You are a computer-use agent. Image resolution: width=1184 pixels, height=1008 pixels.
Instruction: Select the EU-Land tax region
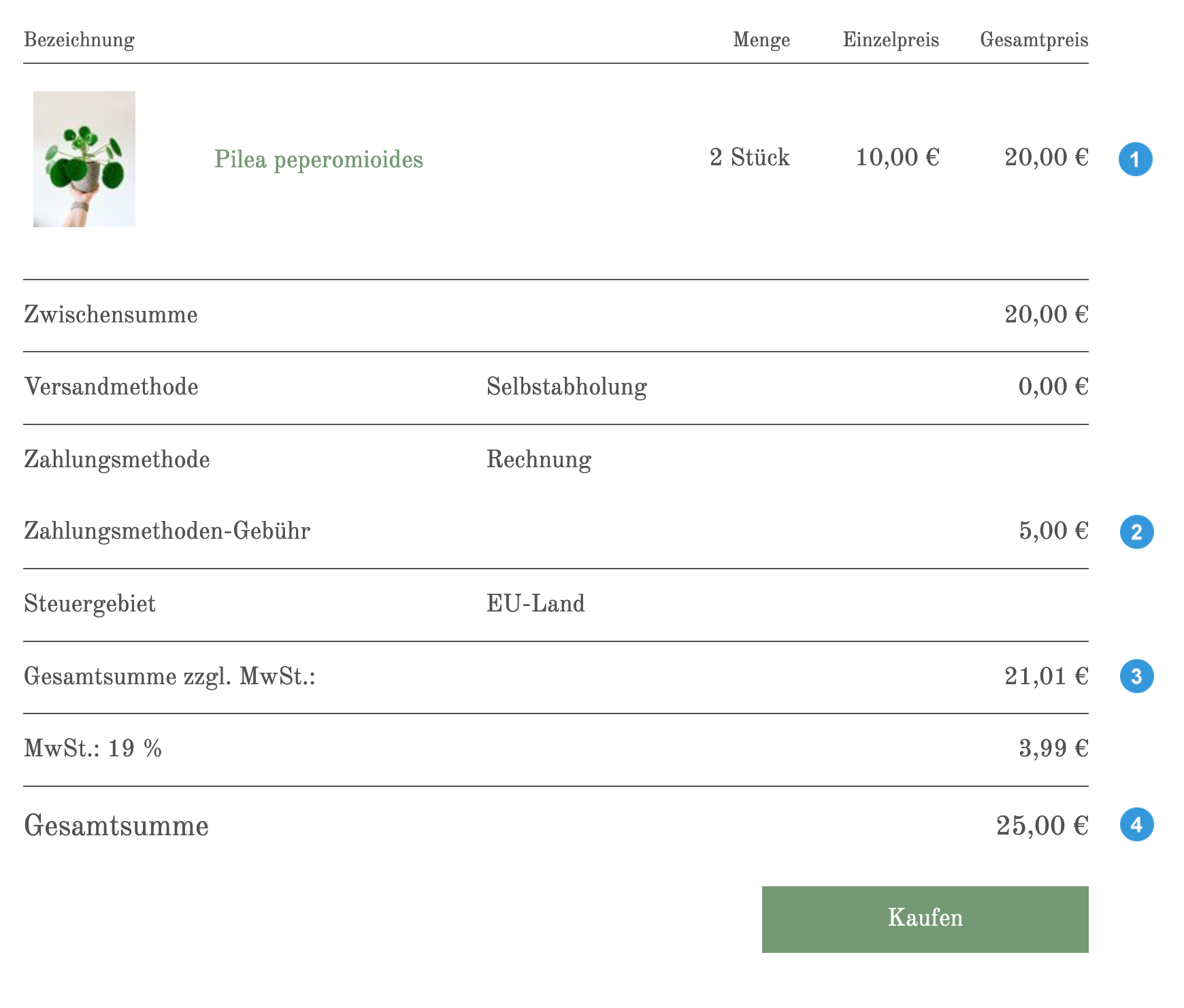(x=535, y=603)
